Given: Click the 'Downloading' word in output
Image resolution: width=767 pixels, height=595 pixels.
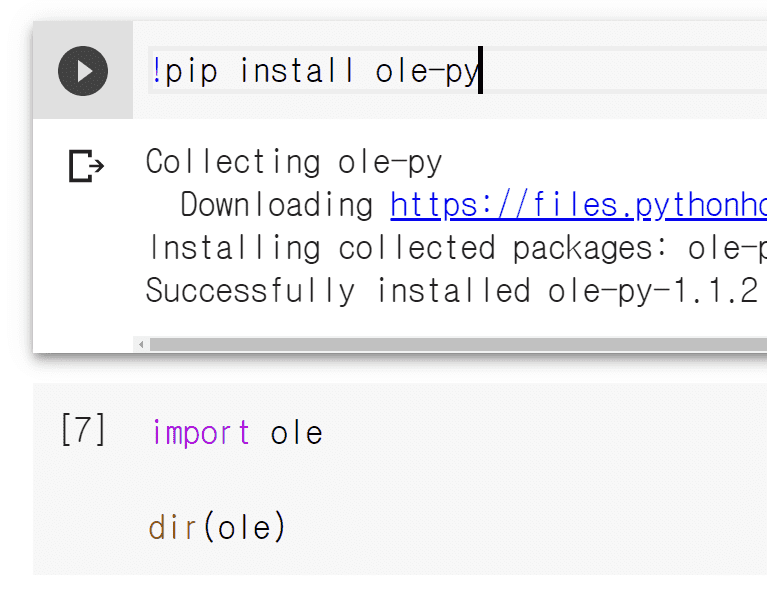Looking at the screenshot, I should (276, 205).
